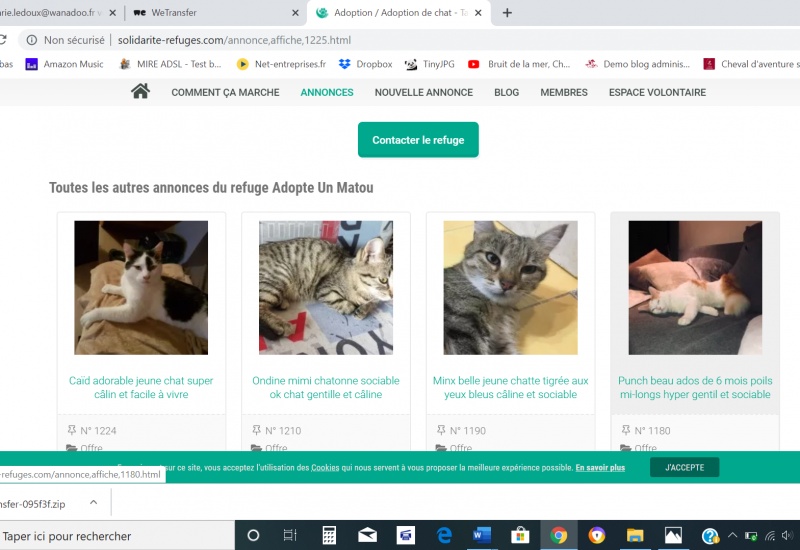
Task: Open a new browser tab
Action: [x=507, y=13]
